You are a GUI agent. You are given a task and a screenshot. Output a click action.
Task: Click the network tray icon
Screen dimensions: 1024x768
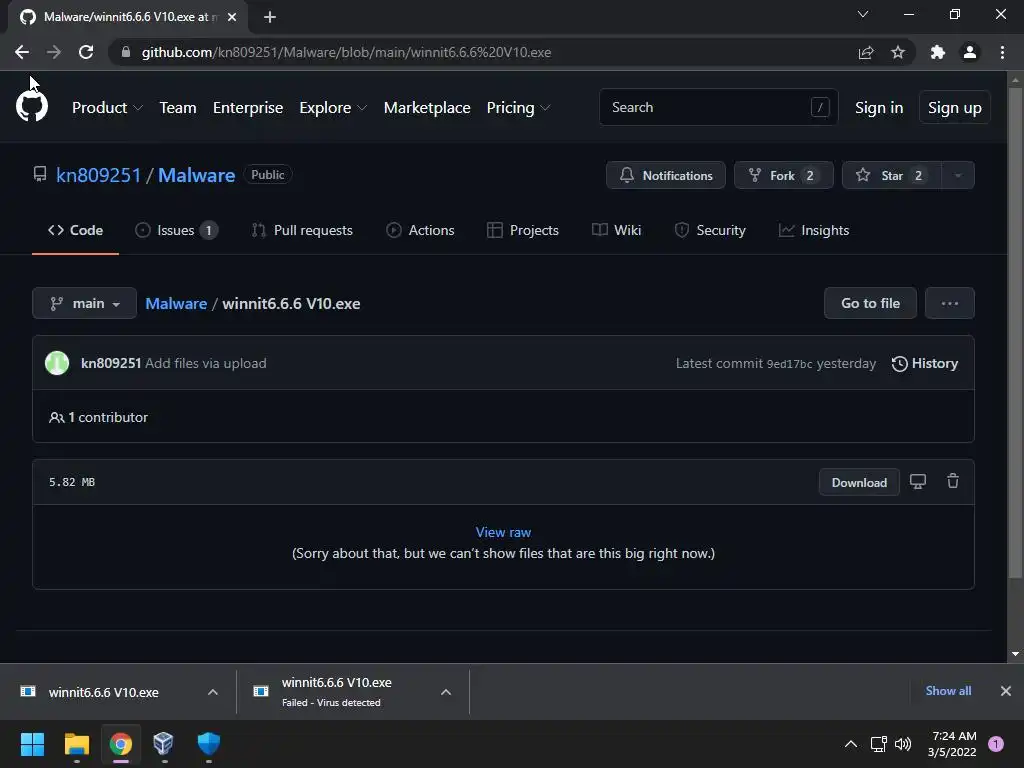[878, 744]
